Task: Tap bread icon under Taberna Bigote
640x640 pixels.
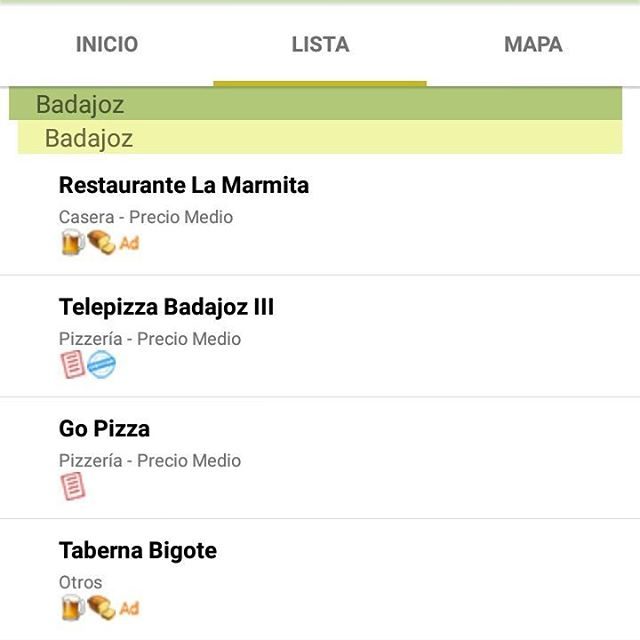Action: pyautogui.click(x=101, y=607)
